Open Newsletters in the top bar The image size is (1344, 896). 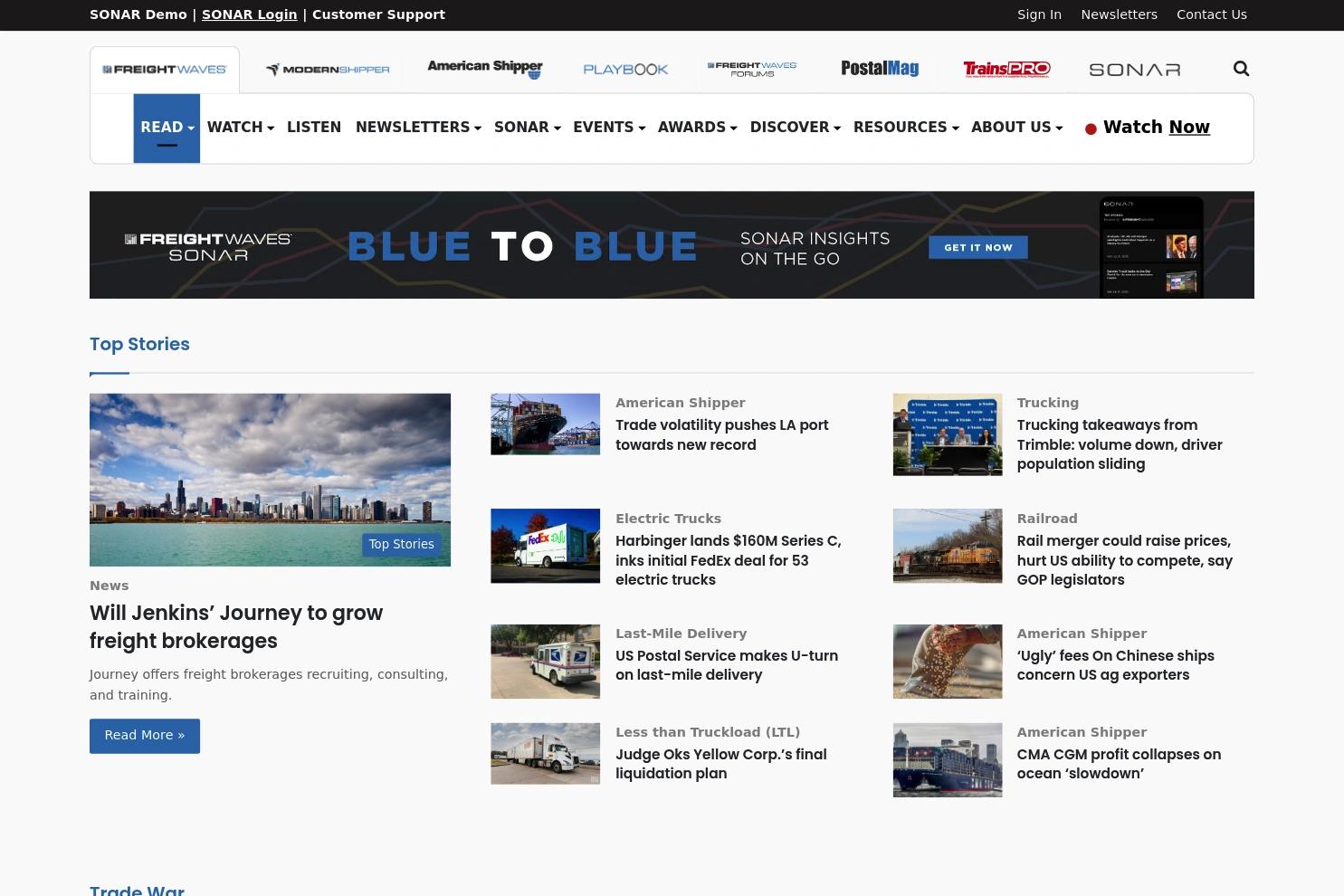point(1119,14)
